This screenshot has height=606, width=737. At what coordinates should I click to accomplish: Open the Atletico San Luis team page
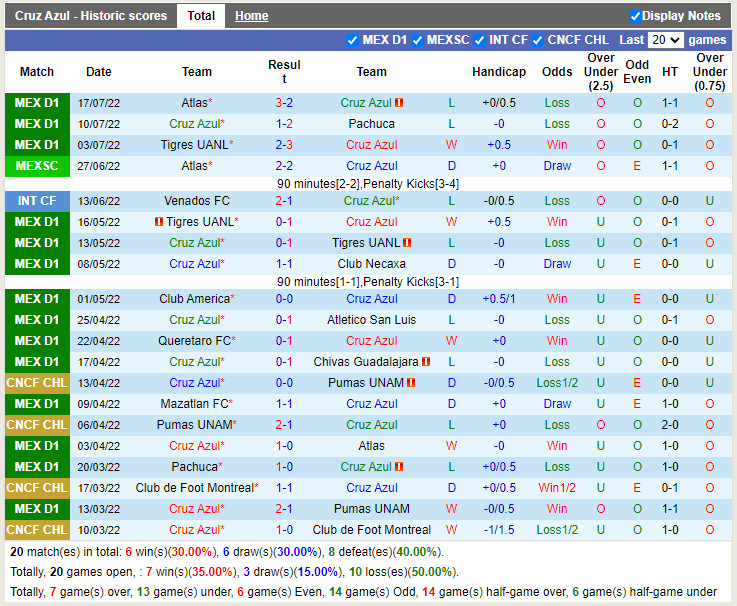(371, 320)
